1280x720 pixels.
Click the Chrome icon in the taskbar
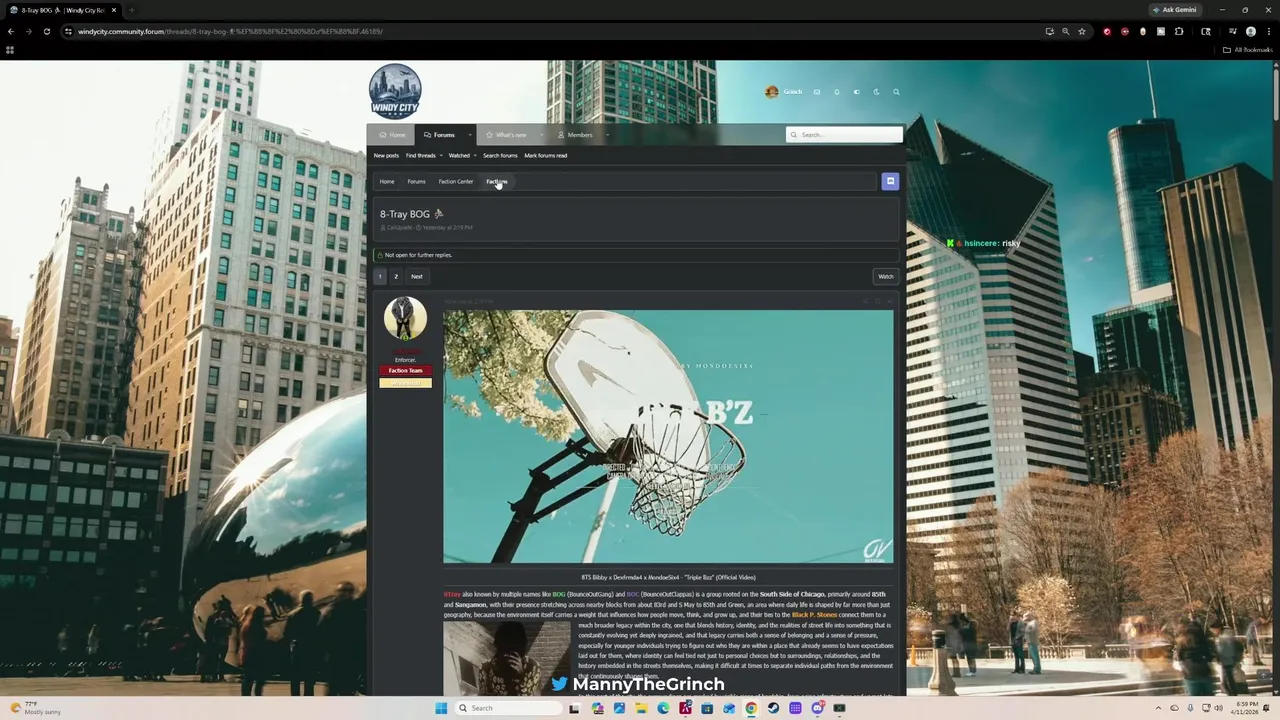751,708
